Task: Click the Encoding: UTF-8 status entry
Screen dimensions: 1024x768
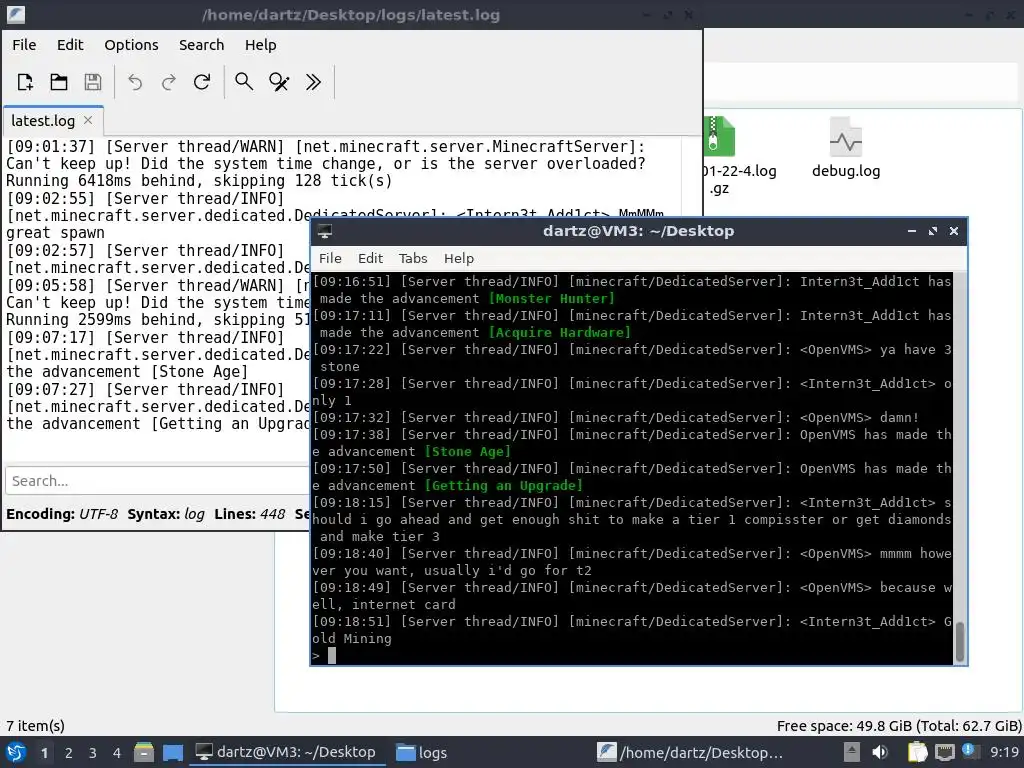Action: tap(62, 514)
